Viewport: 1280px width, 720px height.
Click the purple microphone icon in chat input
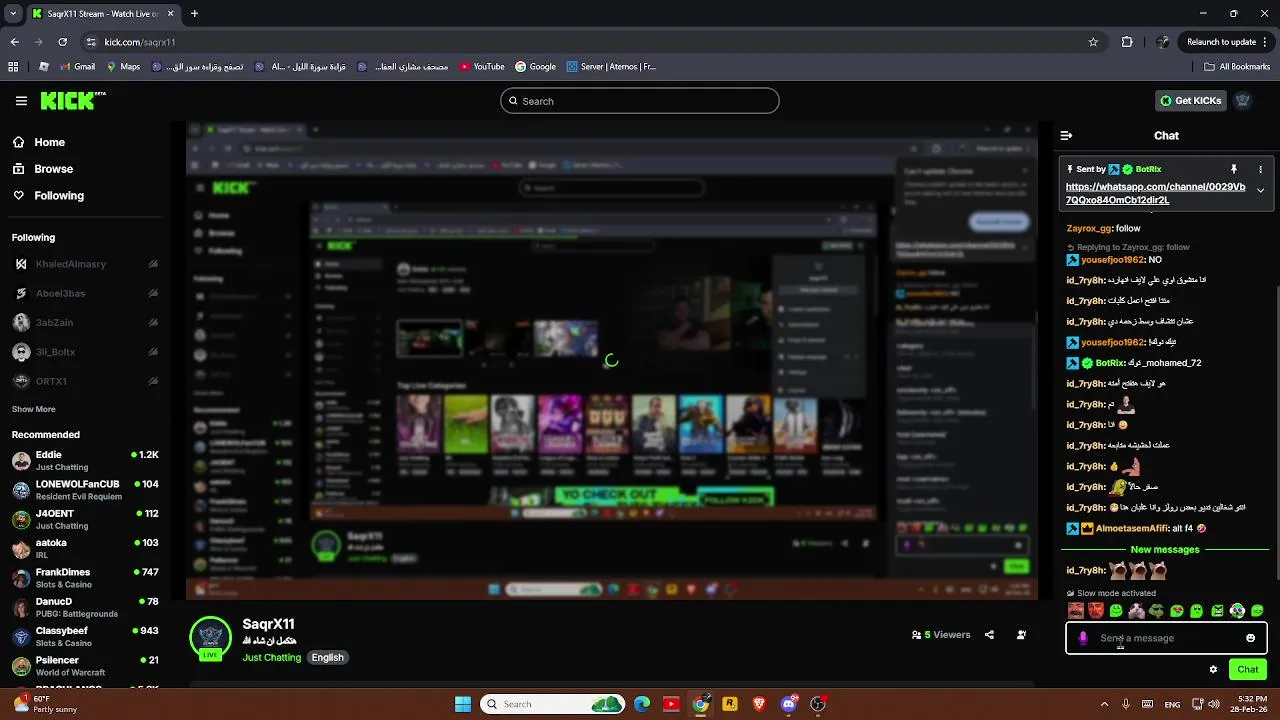coord(1083,638)
